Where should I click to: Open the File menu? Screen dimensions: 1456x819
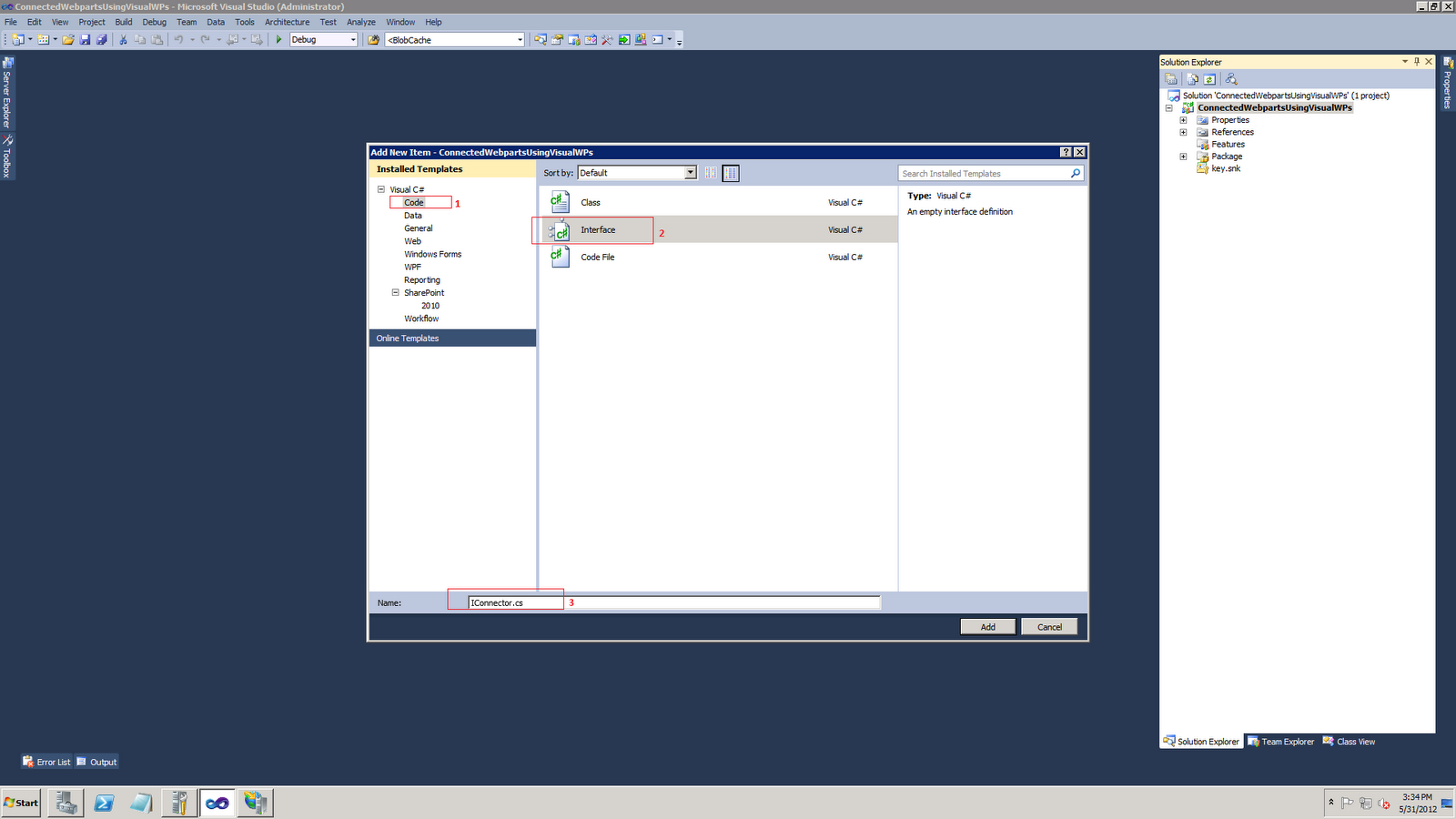11,22
